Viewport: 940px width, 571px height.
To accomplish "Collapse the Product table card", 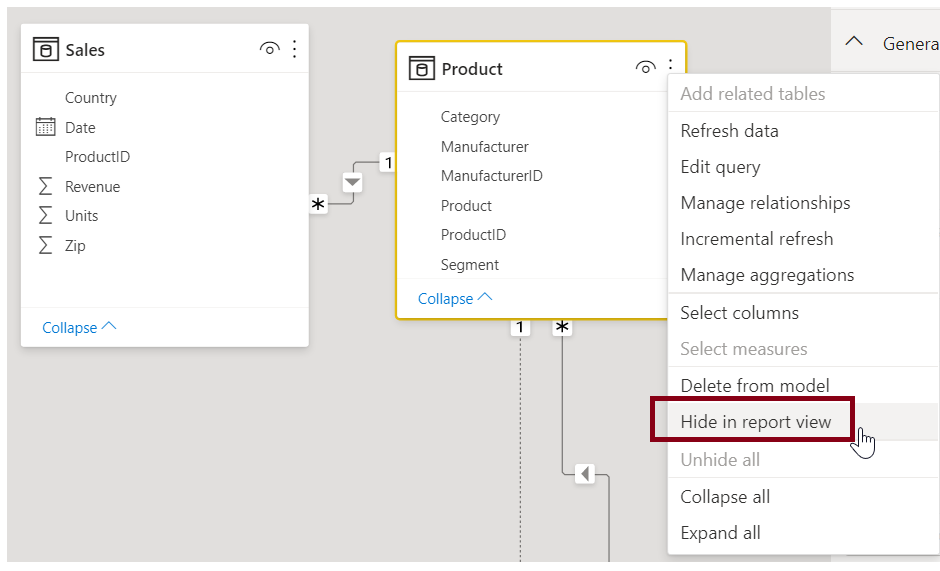I will click(455, 298).
